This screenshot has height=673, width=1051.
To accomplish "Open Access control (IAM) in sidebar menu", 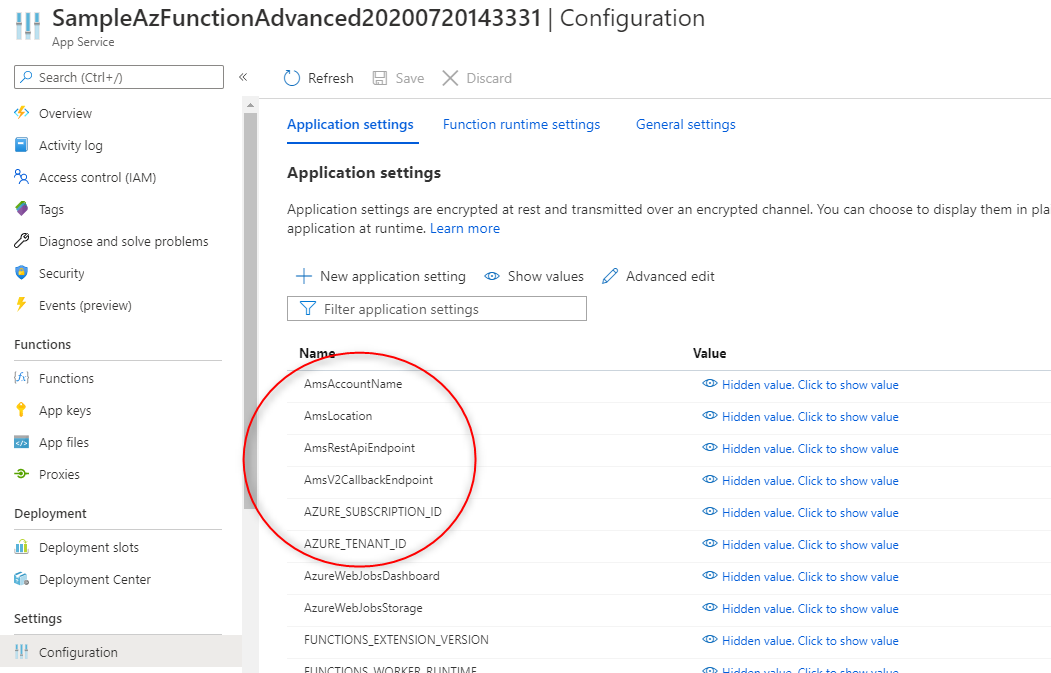I will coord(97,178).
